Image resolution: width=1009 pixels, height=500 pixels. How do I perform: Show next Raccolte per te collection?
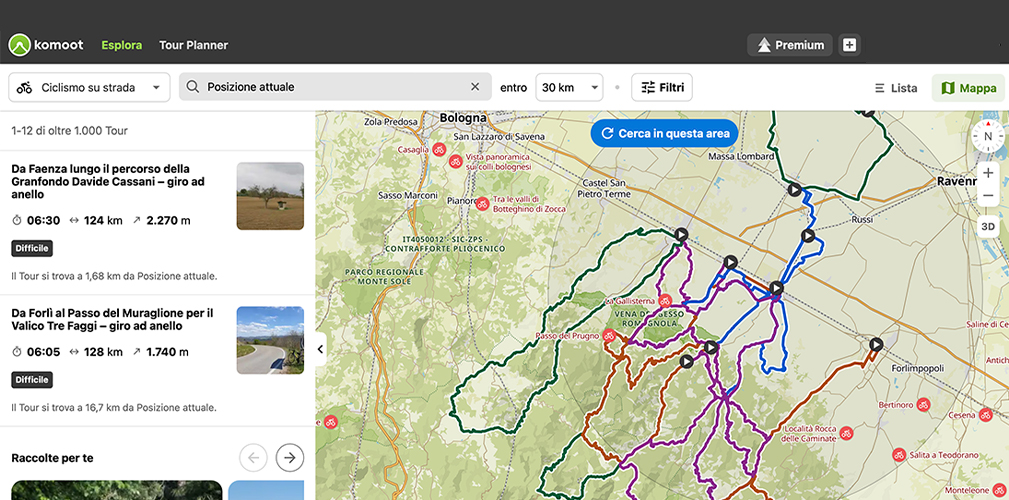290,458
